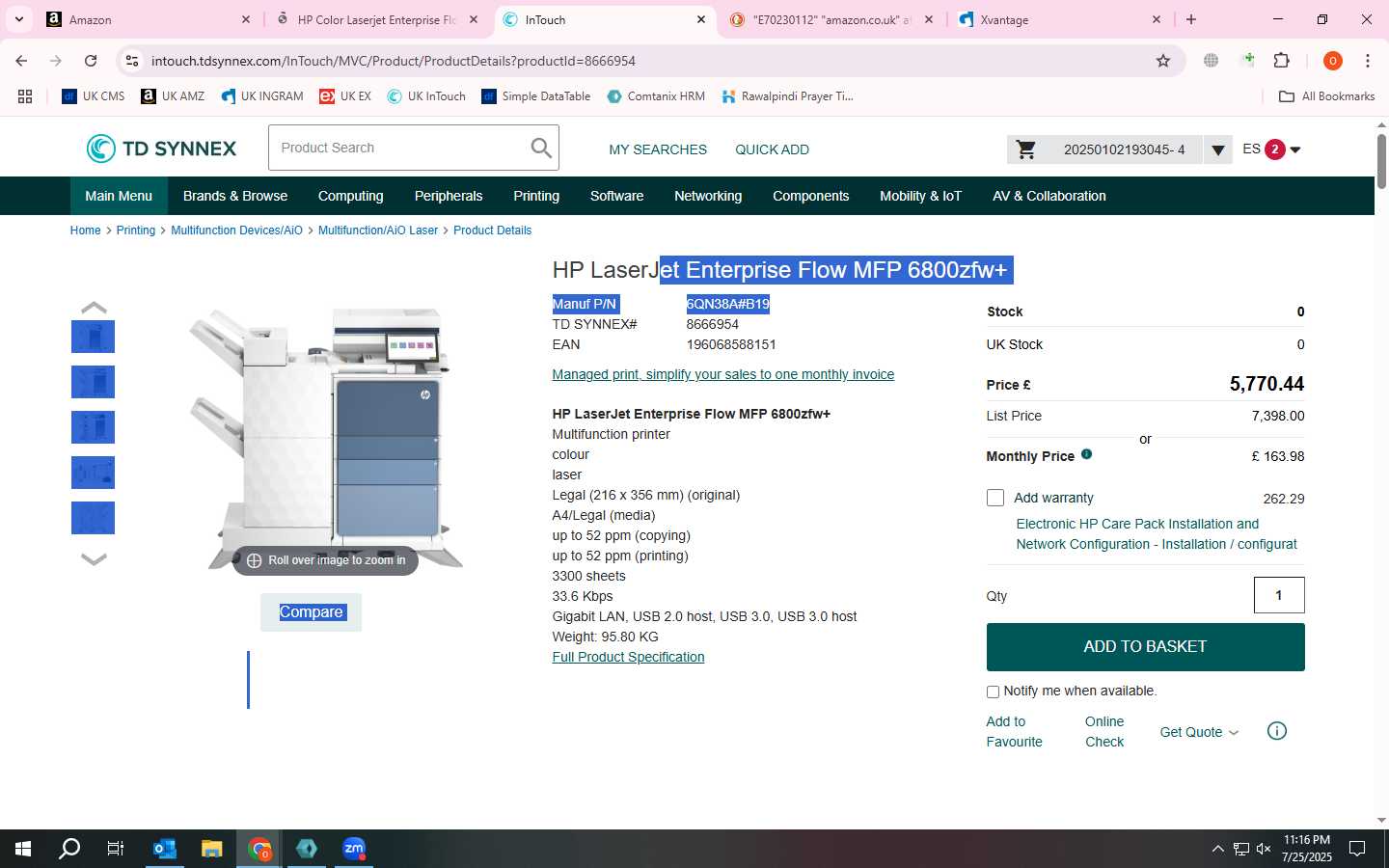Open File Explorer from the taskbar
Screen dimensions: 1389x868
coord(212,849)
